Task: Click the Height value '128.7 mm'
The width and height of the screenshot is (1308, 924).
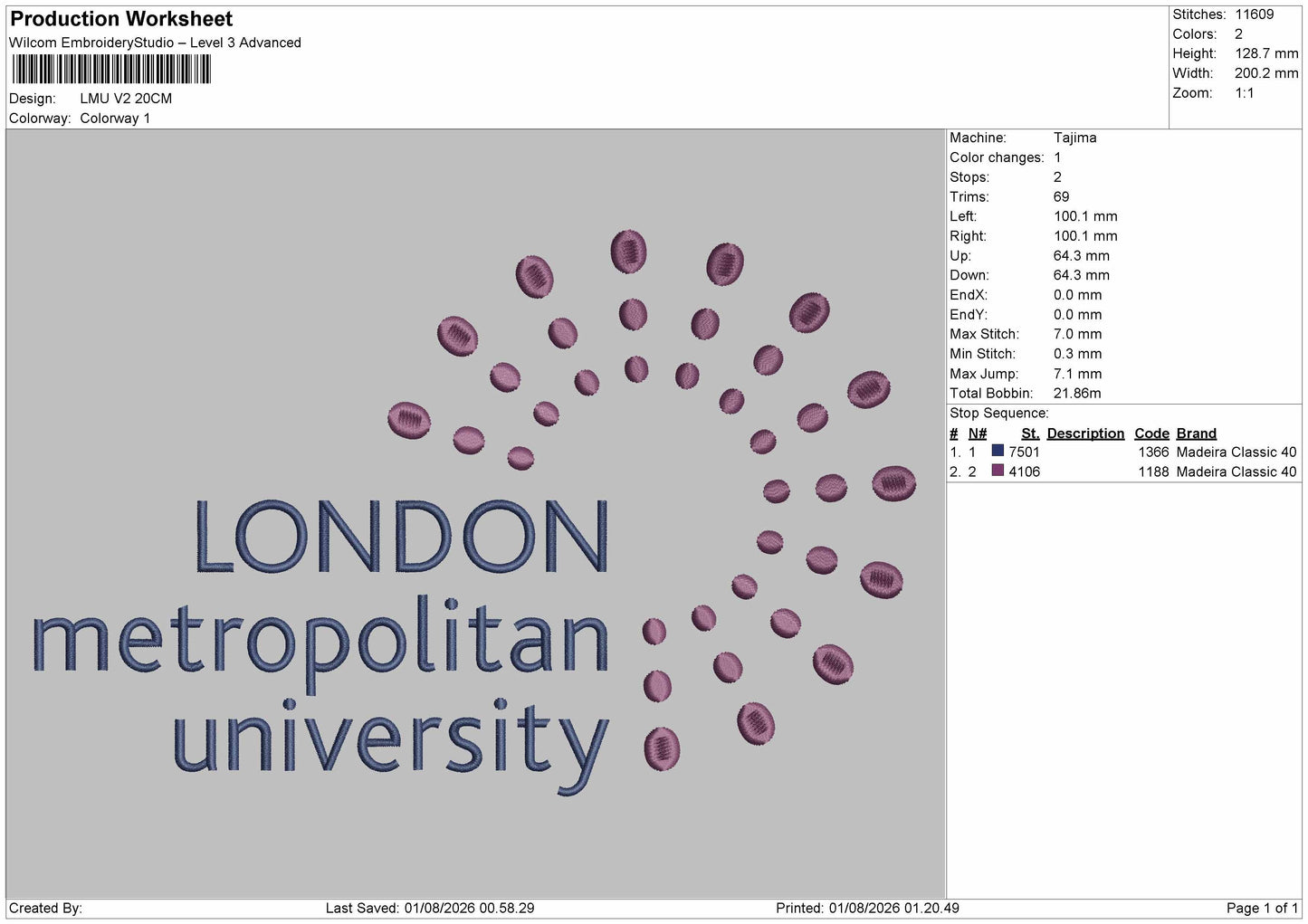Action: 1266,54
